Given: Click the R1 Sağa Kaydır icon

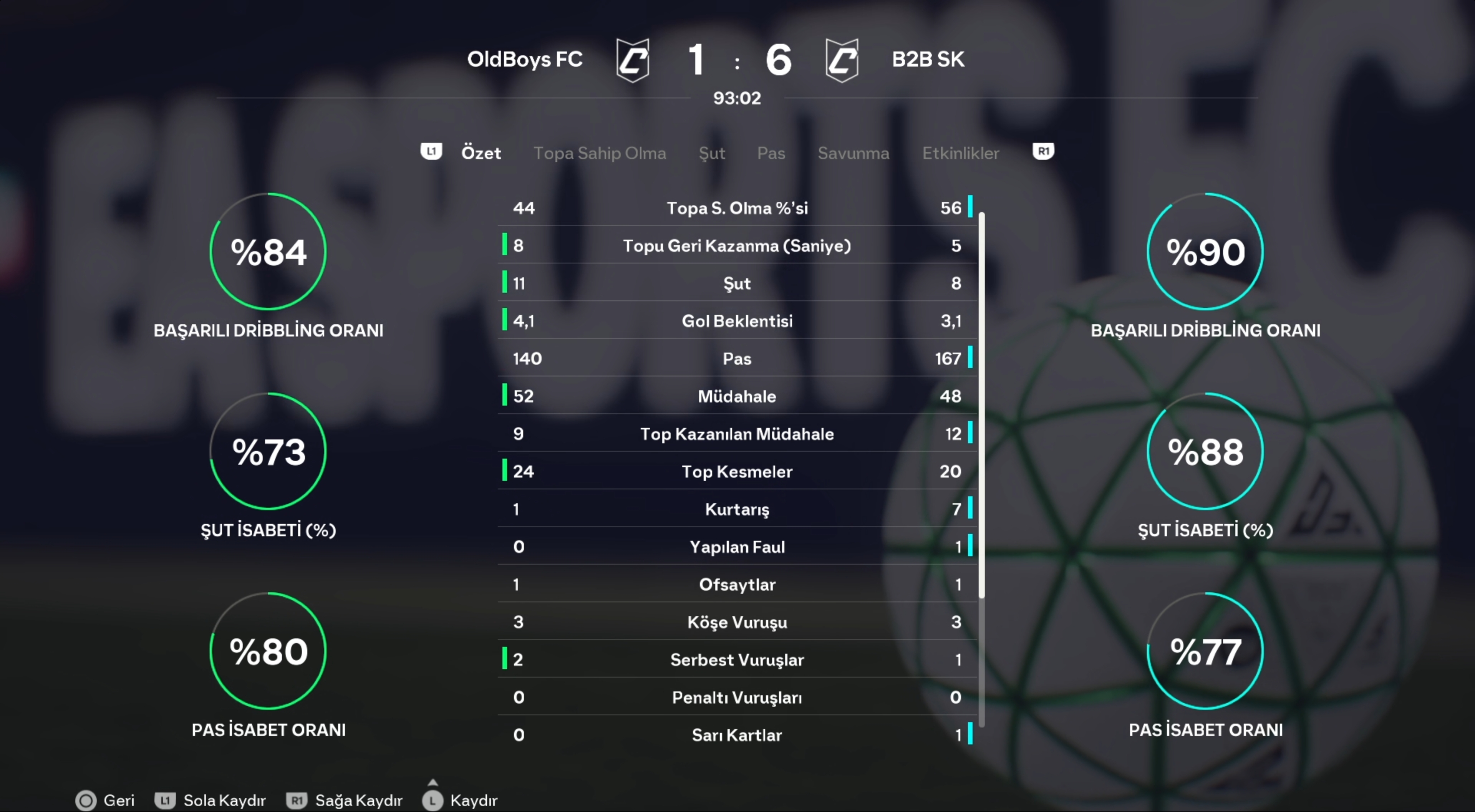Looking at the screenshot, I should tap(297, 800).
